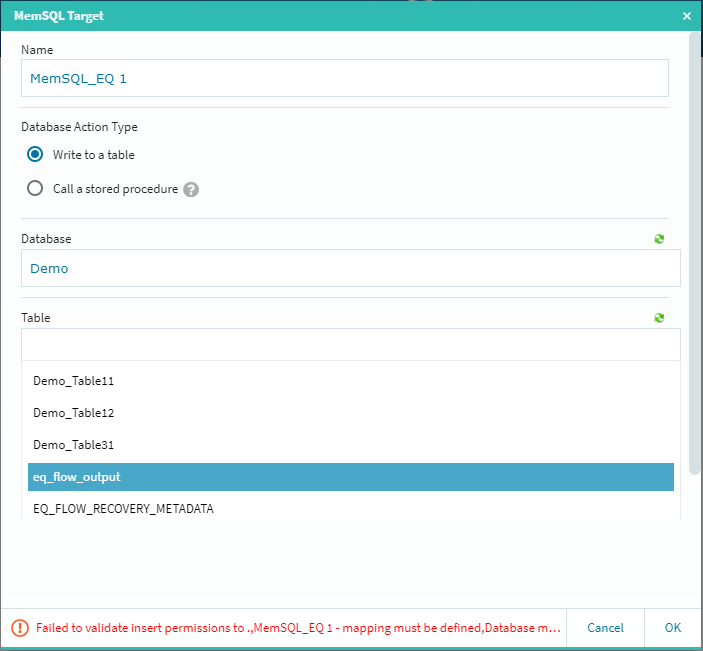Confirm with the OK button
The width and height of the screenshot is (703, 651).
pyautogui.click(x=673, y=628)
